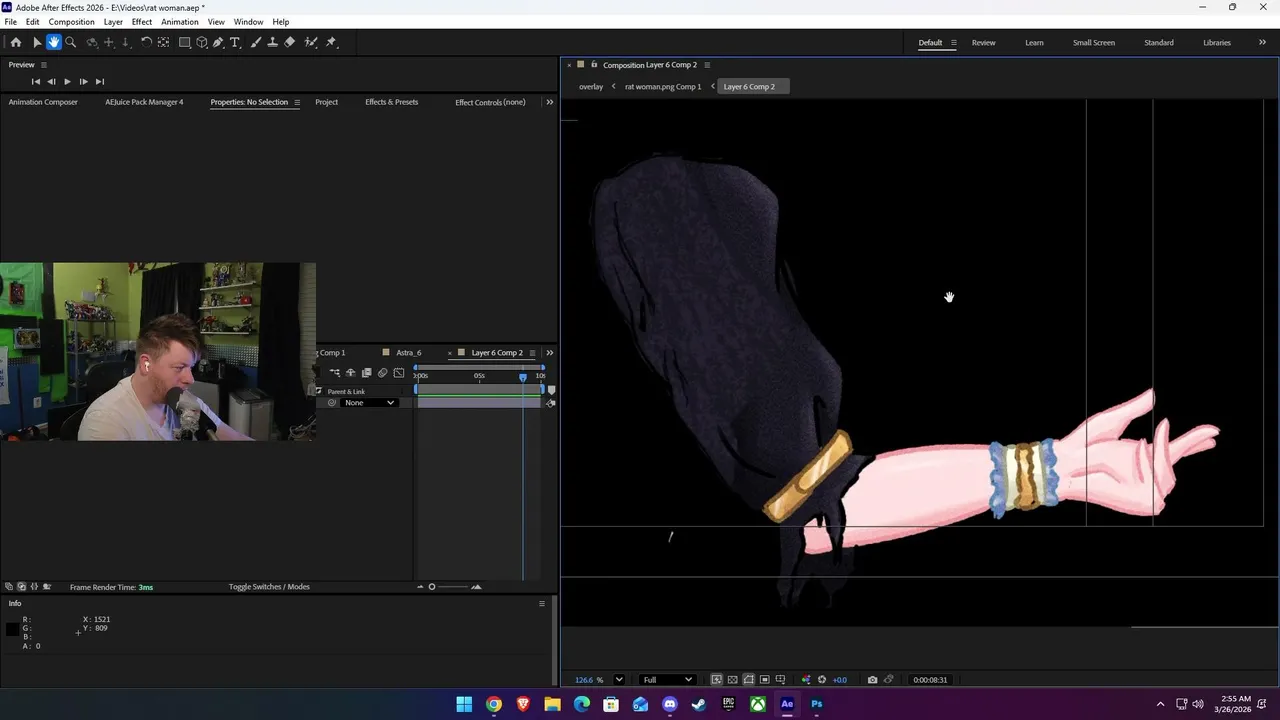Viewport: 1280px width, 720px height.
Task: Select the Puppet Pin tool
Action: point(331,42)
